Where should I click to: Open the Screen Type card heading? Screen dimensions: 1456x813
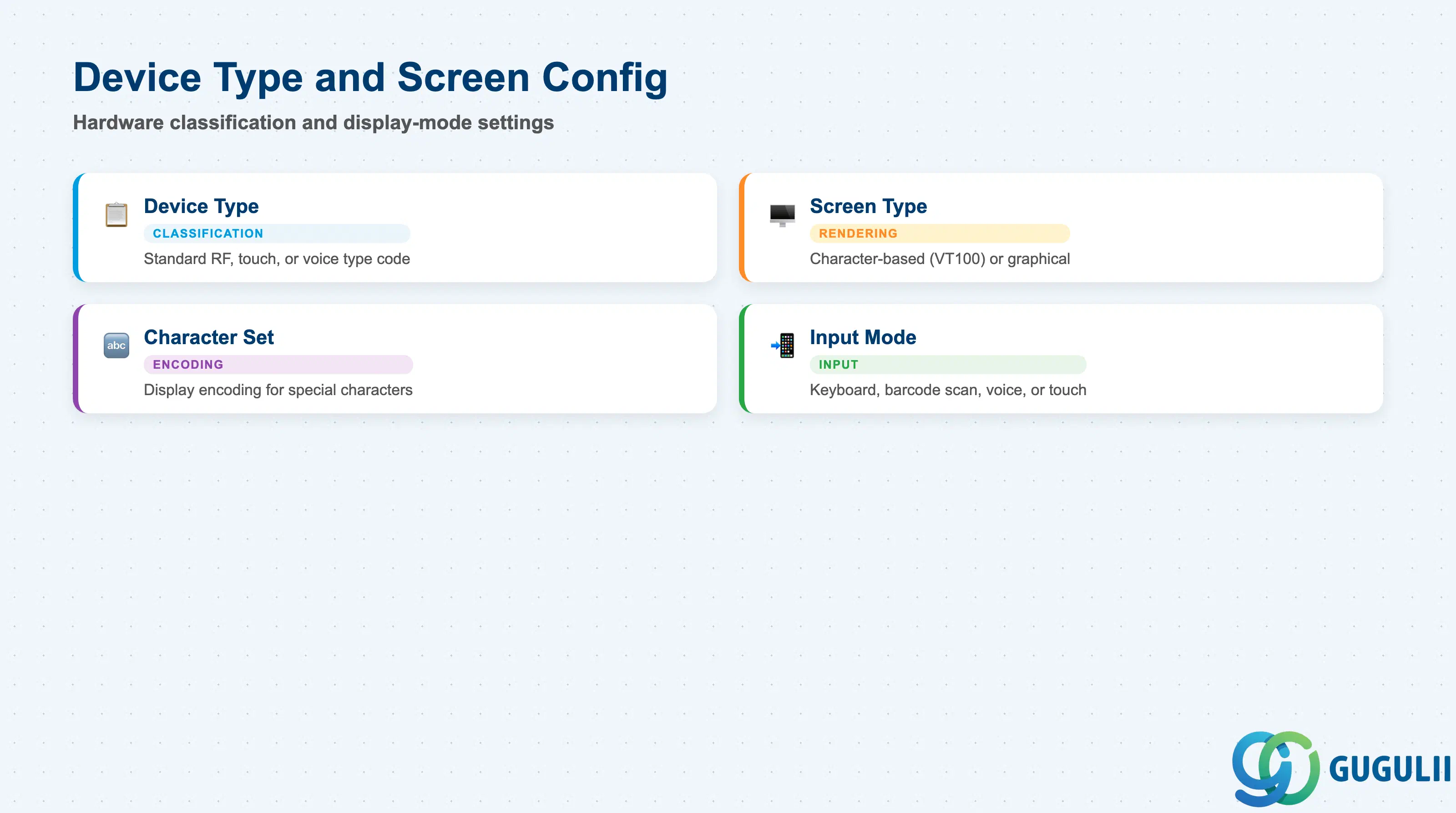click(x=868, y=206)
